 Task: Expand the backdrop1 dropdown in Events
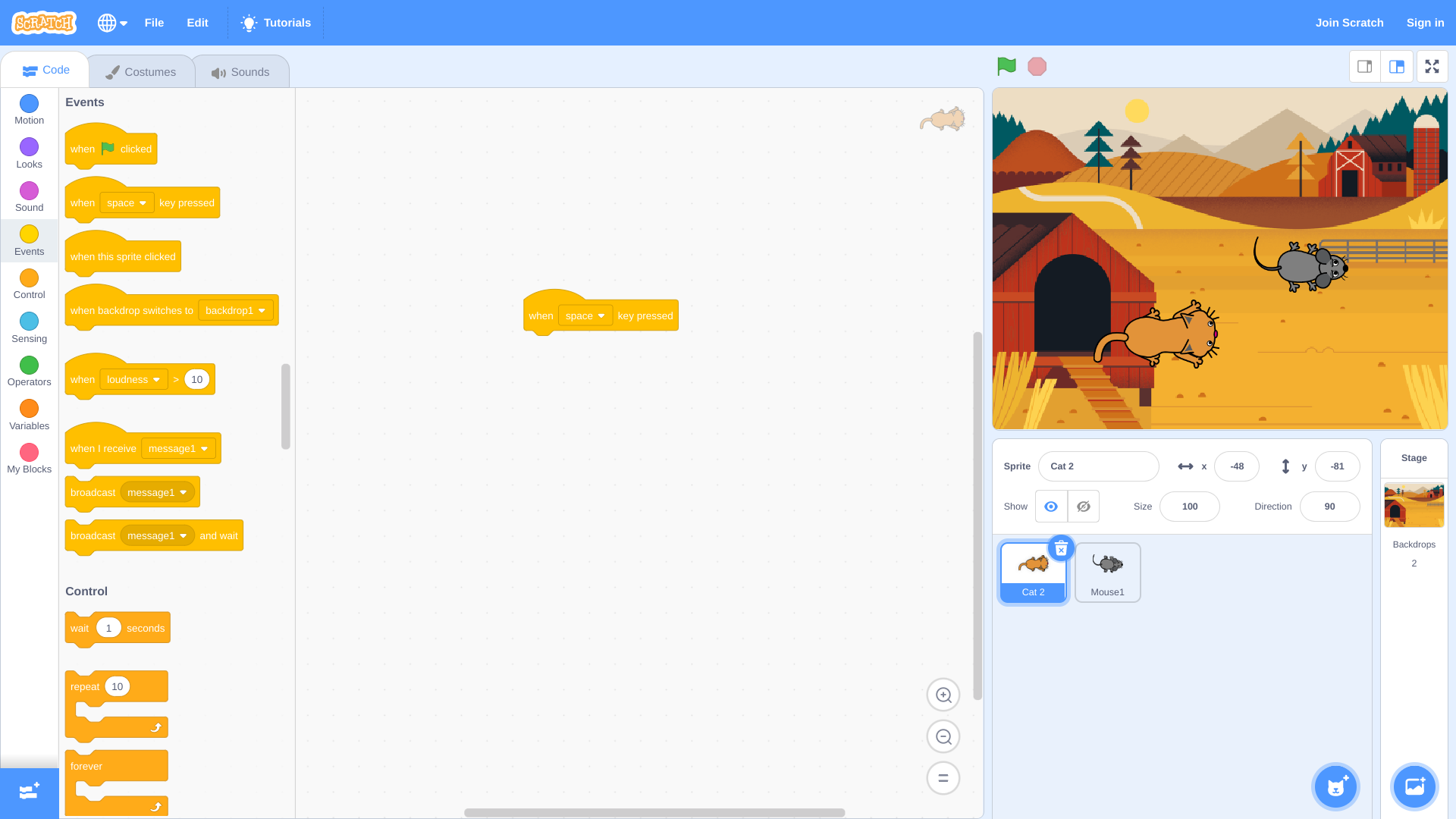click(x=235, y=310)
